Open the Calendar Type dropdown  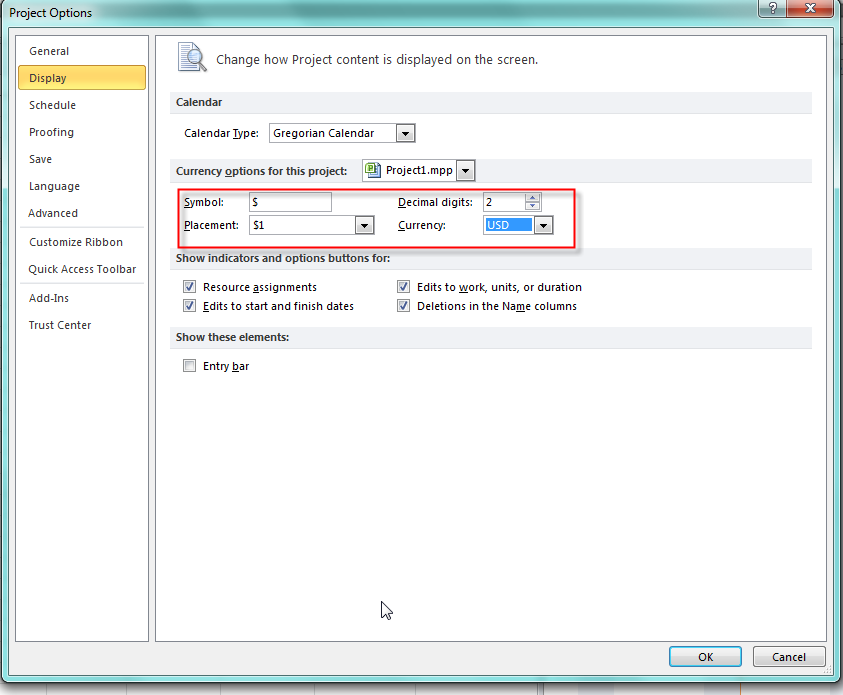405,133
